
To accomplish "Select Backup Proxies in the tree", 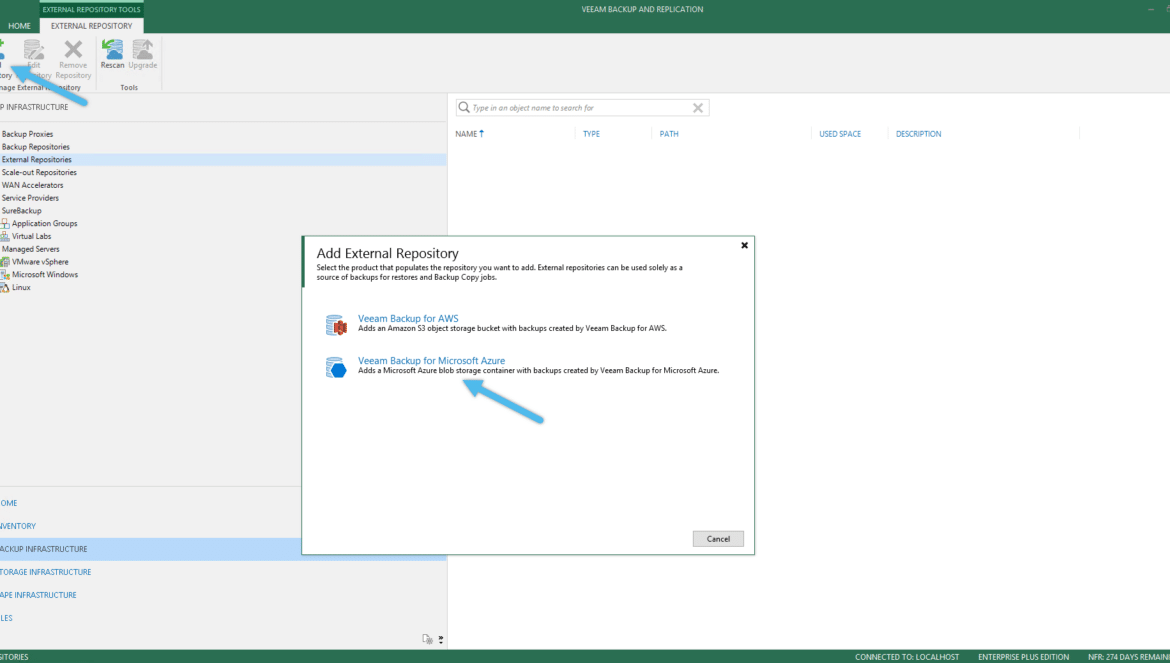I will click(28, 134).
